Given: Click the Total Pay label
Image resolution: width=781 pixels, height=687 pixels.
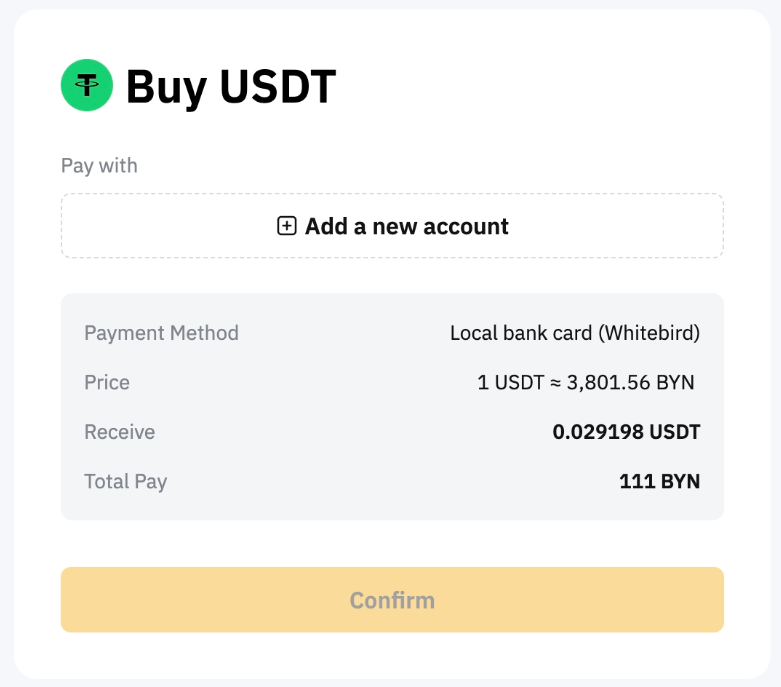Looking at the screenshot, I should click(125, 481).
